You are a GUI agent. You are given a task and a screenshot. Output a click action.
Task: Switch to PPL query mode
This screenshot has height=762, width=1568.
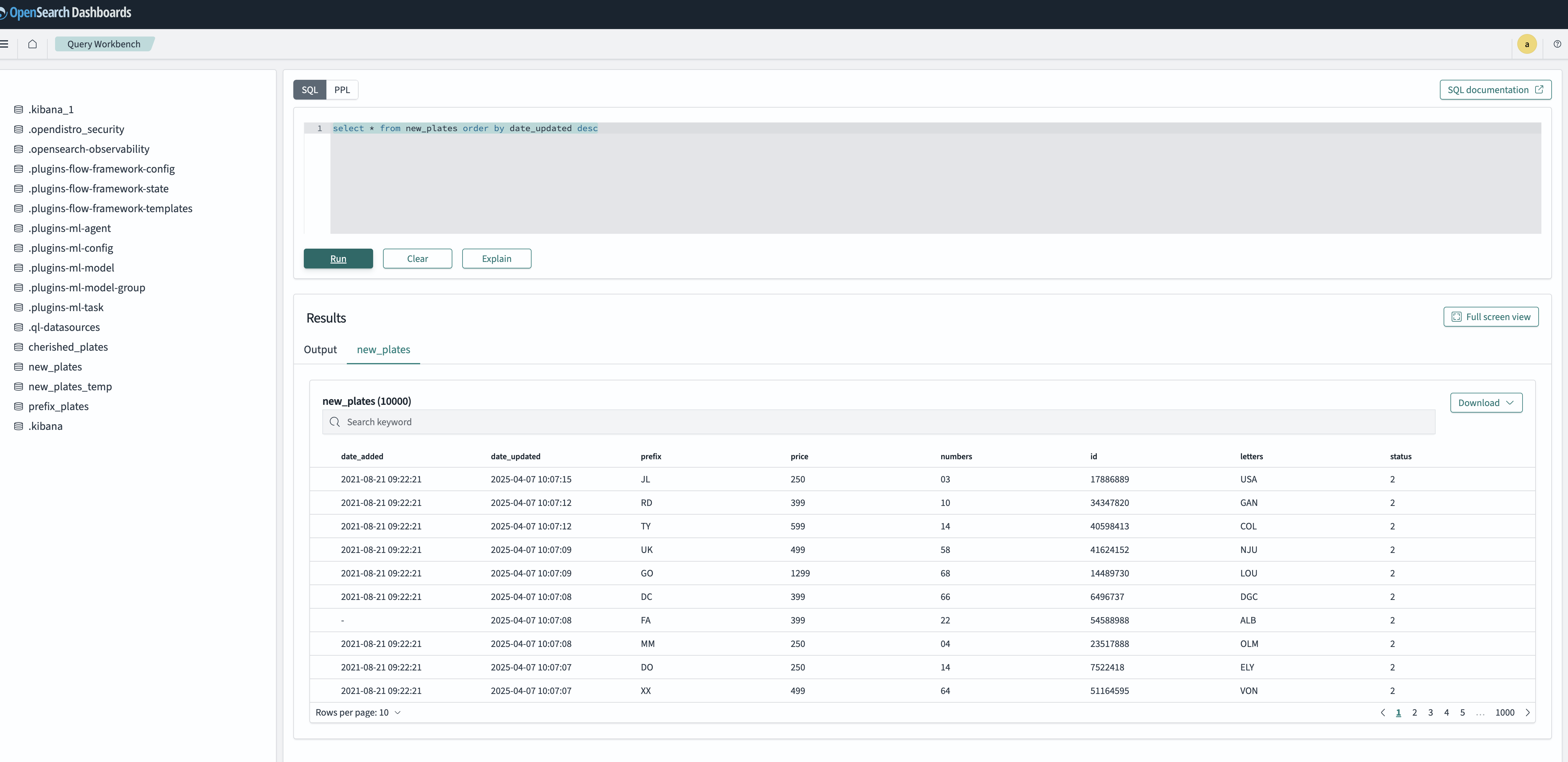(x=342, y=89)
